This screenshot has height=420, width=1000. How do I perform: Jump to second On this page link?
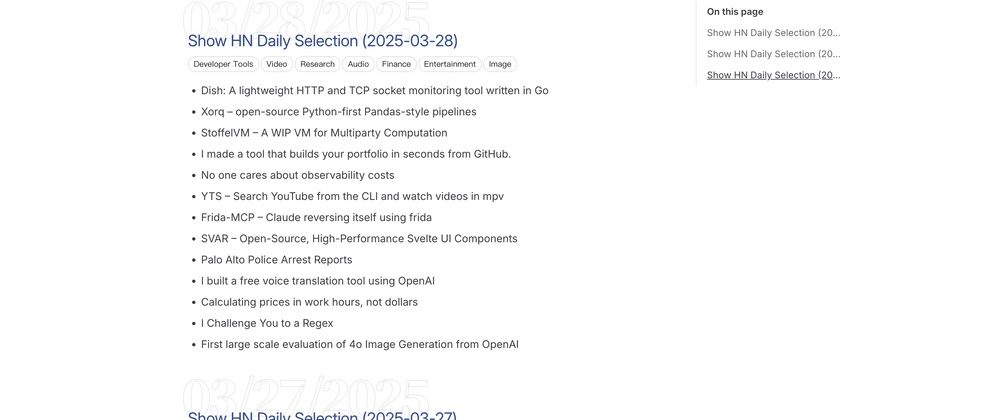click(x=774, y=54)
